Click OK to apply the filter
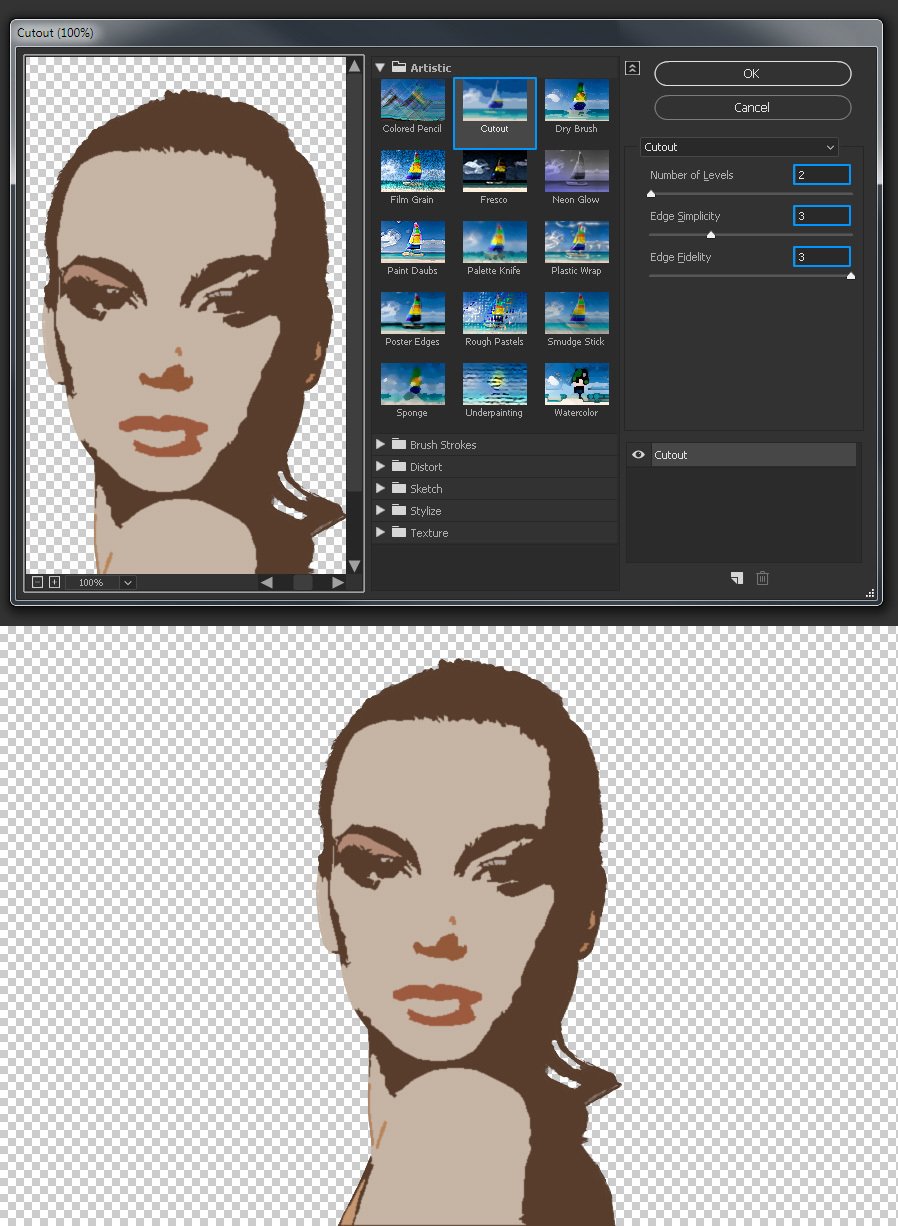The width and height of the screenshot is (898, 1226). 752,73
